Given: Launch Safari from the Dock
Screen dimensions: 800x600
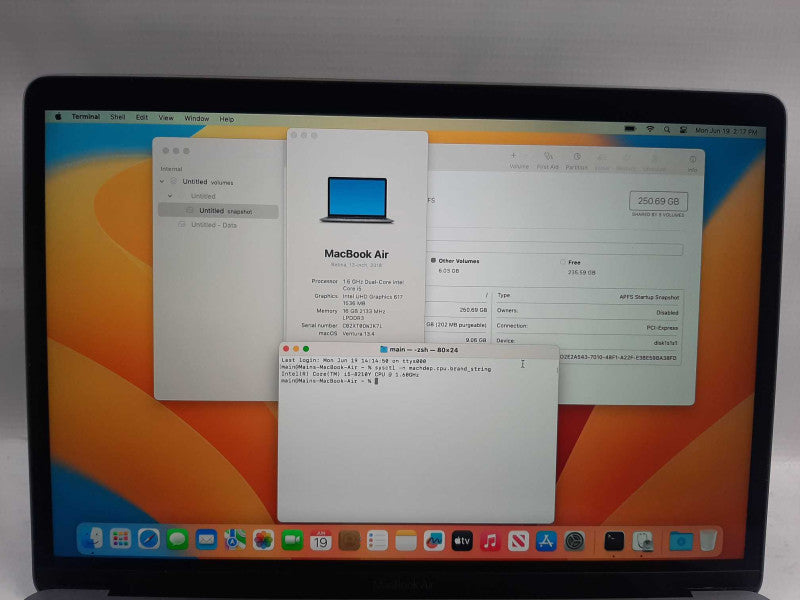Looking at the screenshot, I should tap(148, 539).
